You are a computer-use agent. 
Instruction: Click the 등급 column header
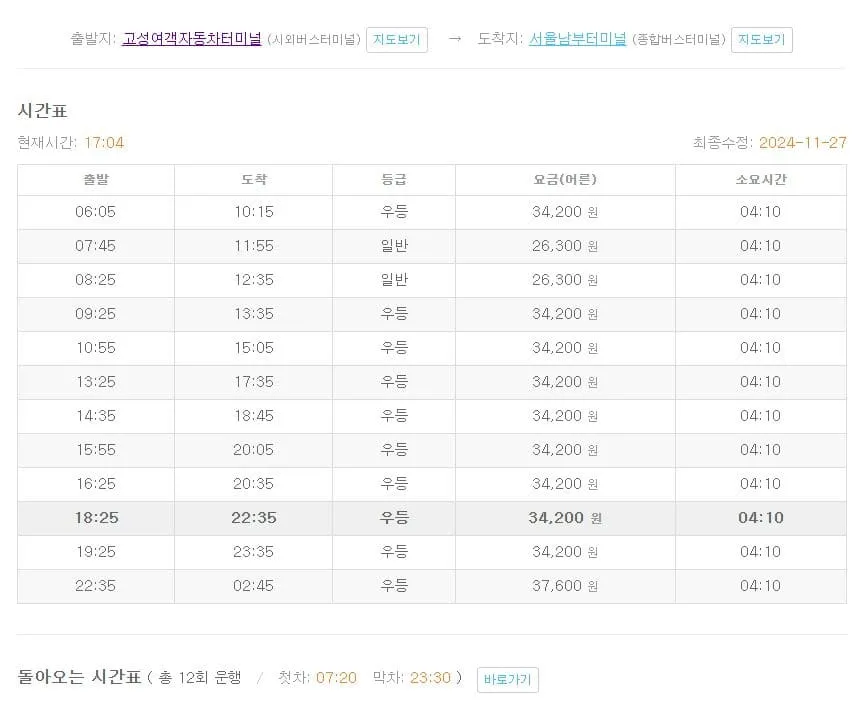[394, 179]
